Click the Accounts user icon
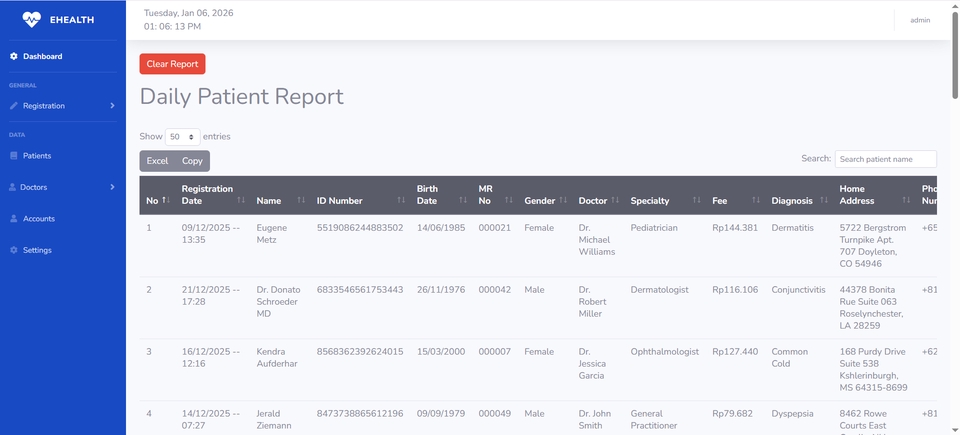Image resolution: width=960 pixels, height=435 pixels. (14, 218)
